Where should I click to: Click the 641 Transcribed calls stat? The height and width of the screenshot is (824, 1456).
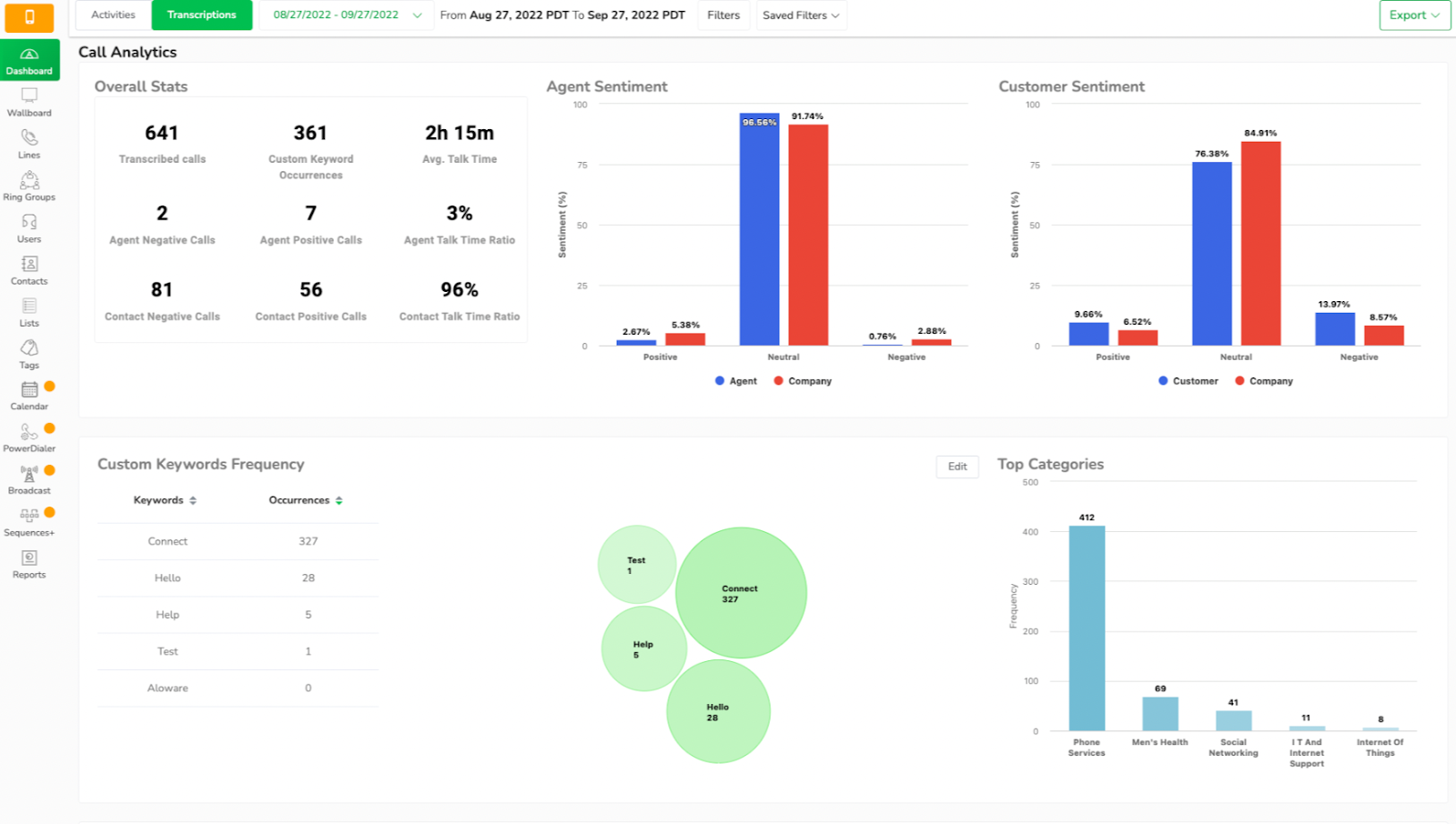(x=162, y=144)
